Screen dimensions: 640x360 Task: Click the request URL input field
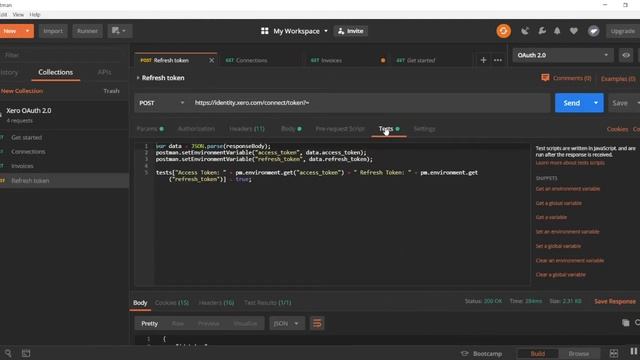370,103
